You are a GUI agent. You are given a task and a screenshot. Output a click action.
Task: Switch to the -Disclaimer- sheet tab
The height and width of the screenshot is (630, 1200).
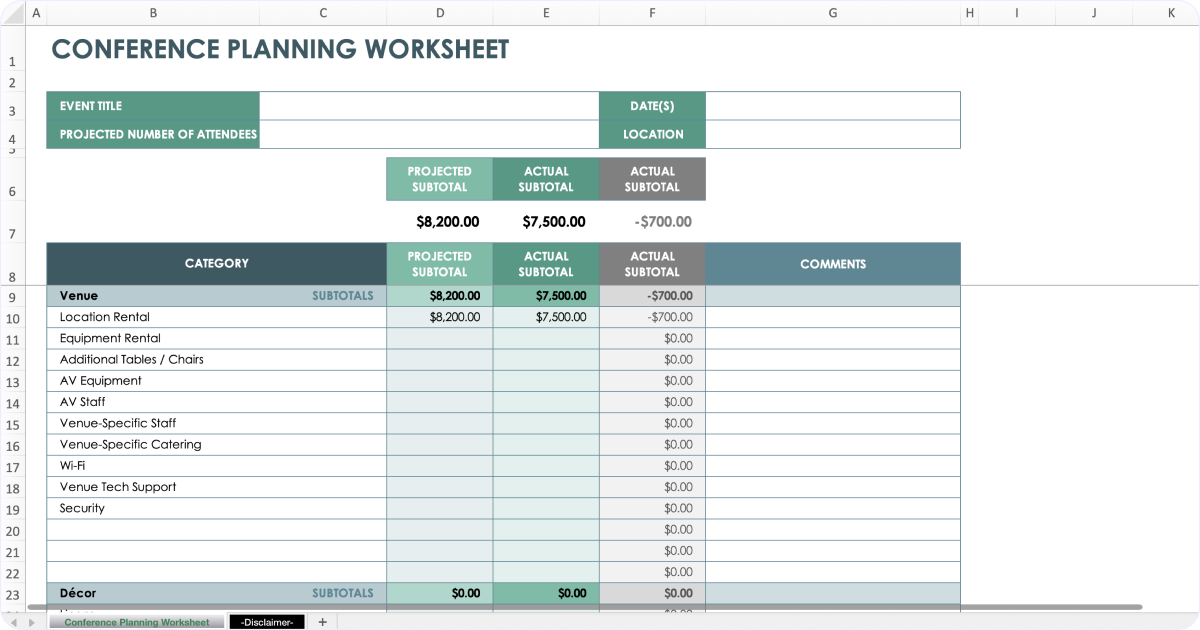click(266, 621)
